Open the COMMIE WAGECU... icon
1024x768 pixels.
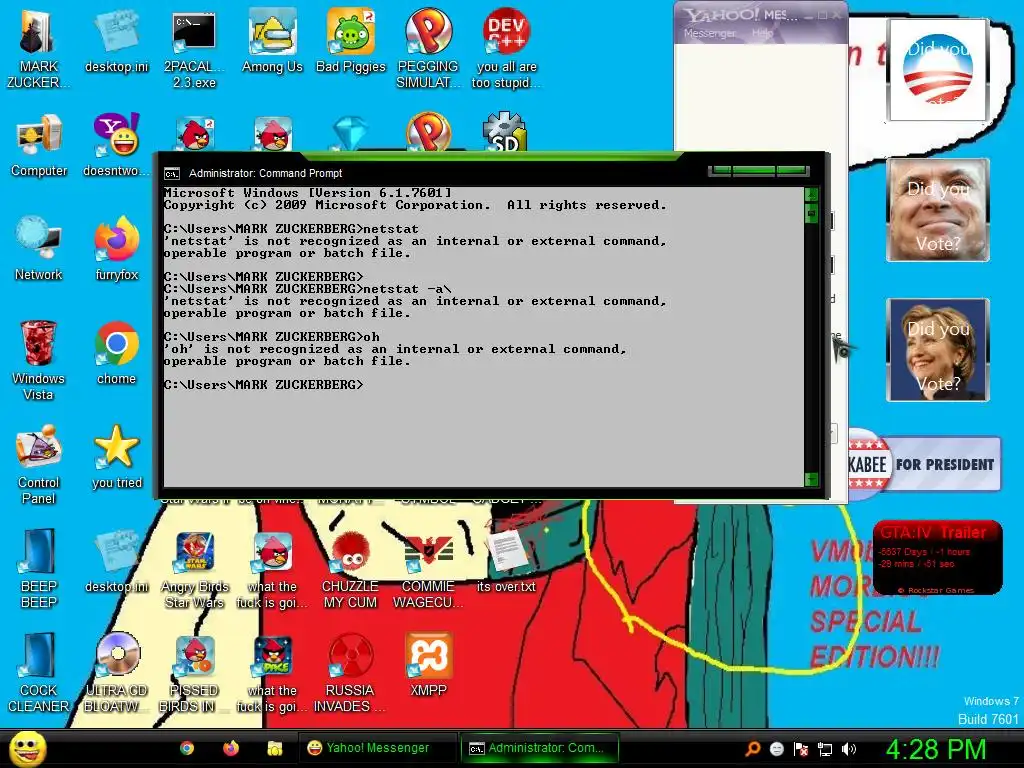[428, 570]
